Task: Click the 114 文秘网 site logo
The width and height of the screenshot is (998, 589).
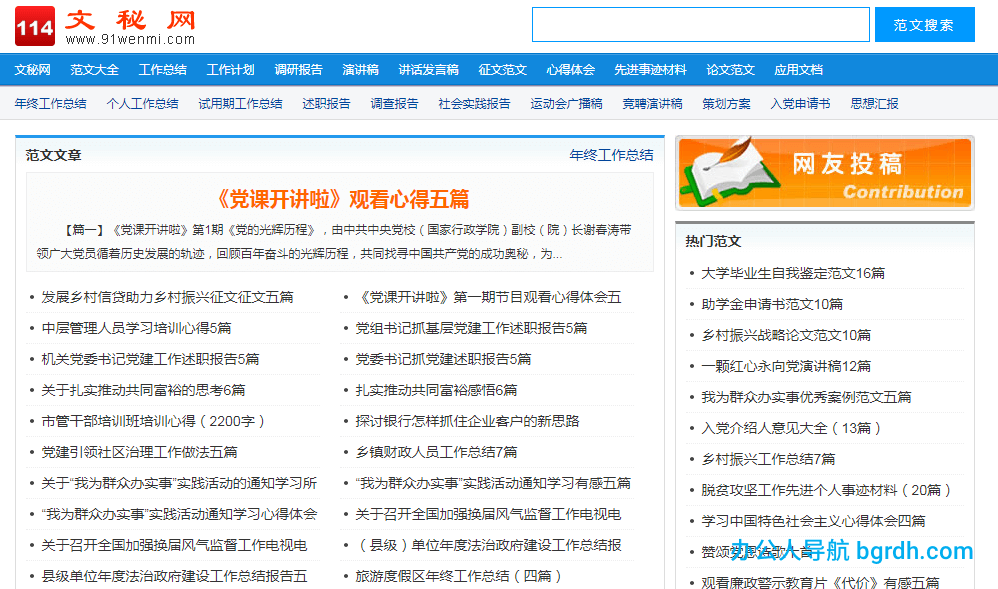Action: (105, 27)
